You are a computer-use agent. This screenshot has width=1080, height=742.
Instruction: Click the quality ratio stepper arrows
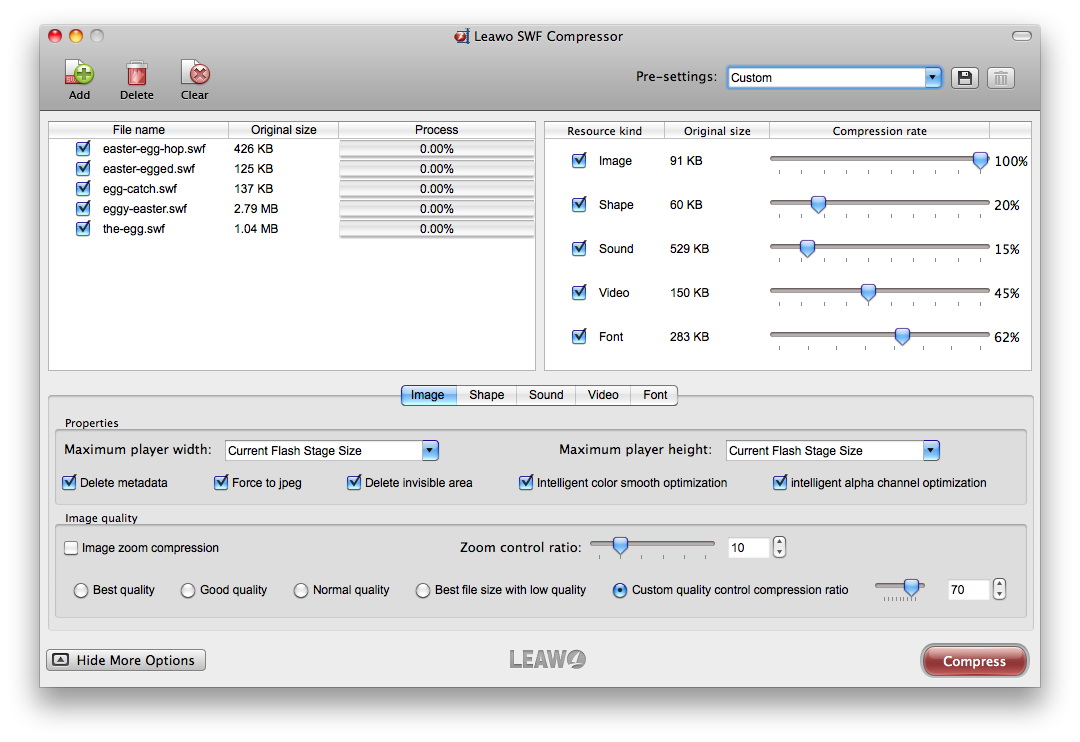(999, 589)
